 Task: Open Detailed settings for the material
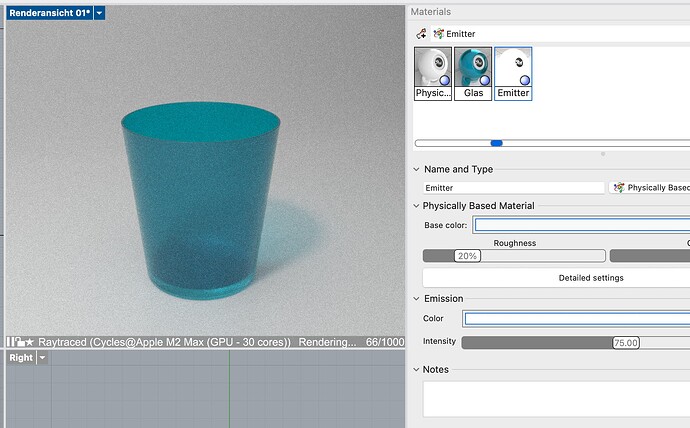(591, 277)
